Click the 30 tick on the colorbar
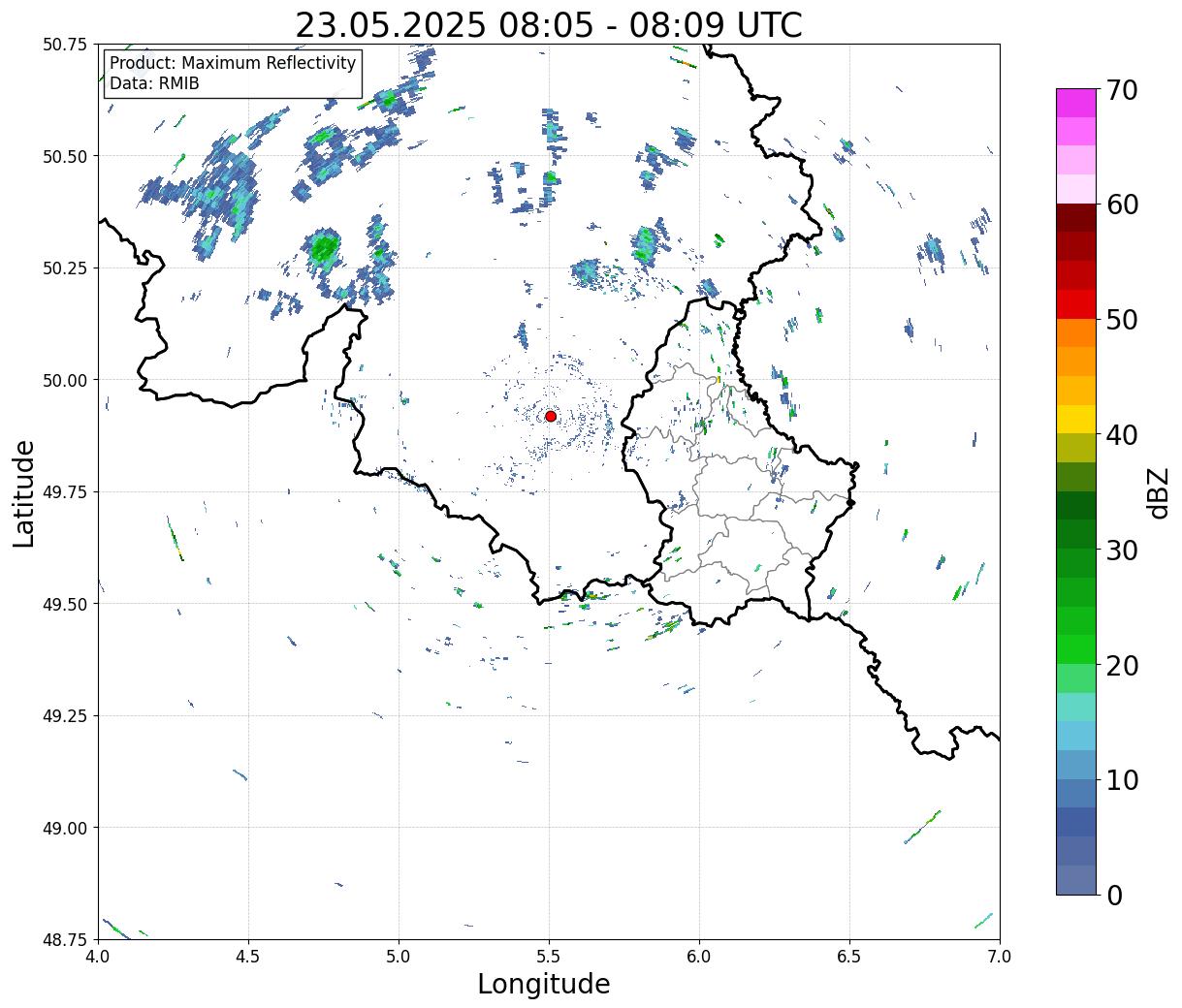 (x=1122, y=551)
